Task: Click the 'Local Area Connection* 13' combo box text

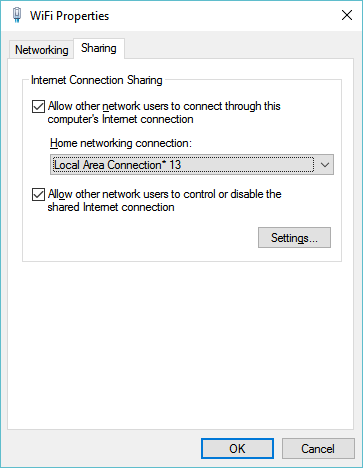Action: (117, 165)
